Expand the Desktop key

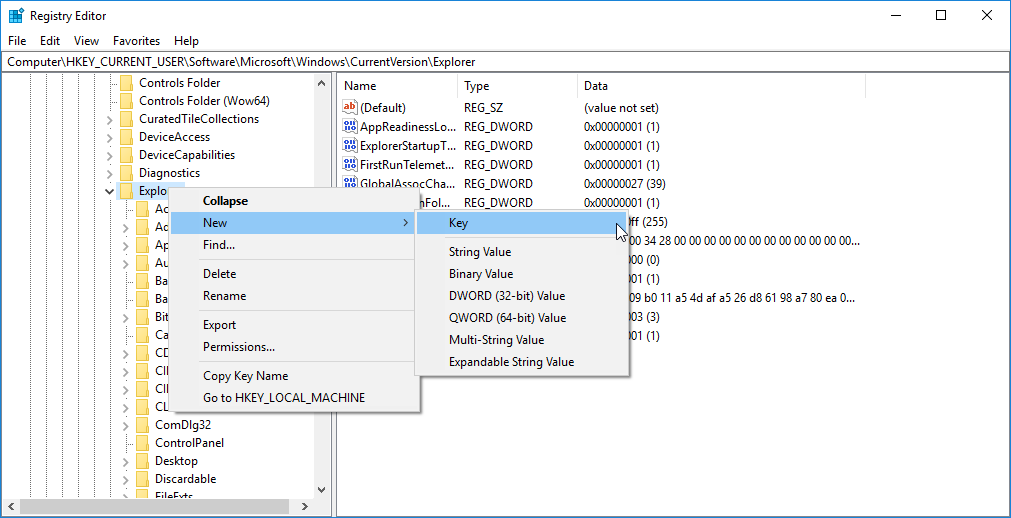pos(125,461)
